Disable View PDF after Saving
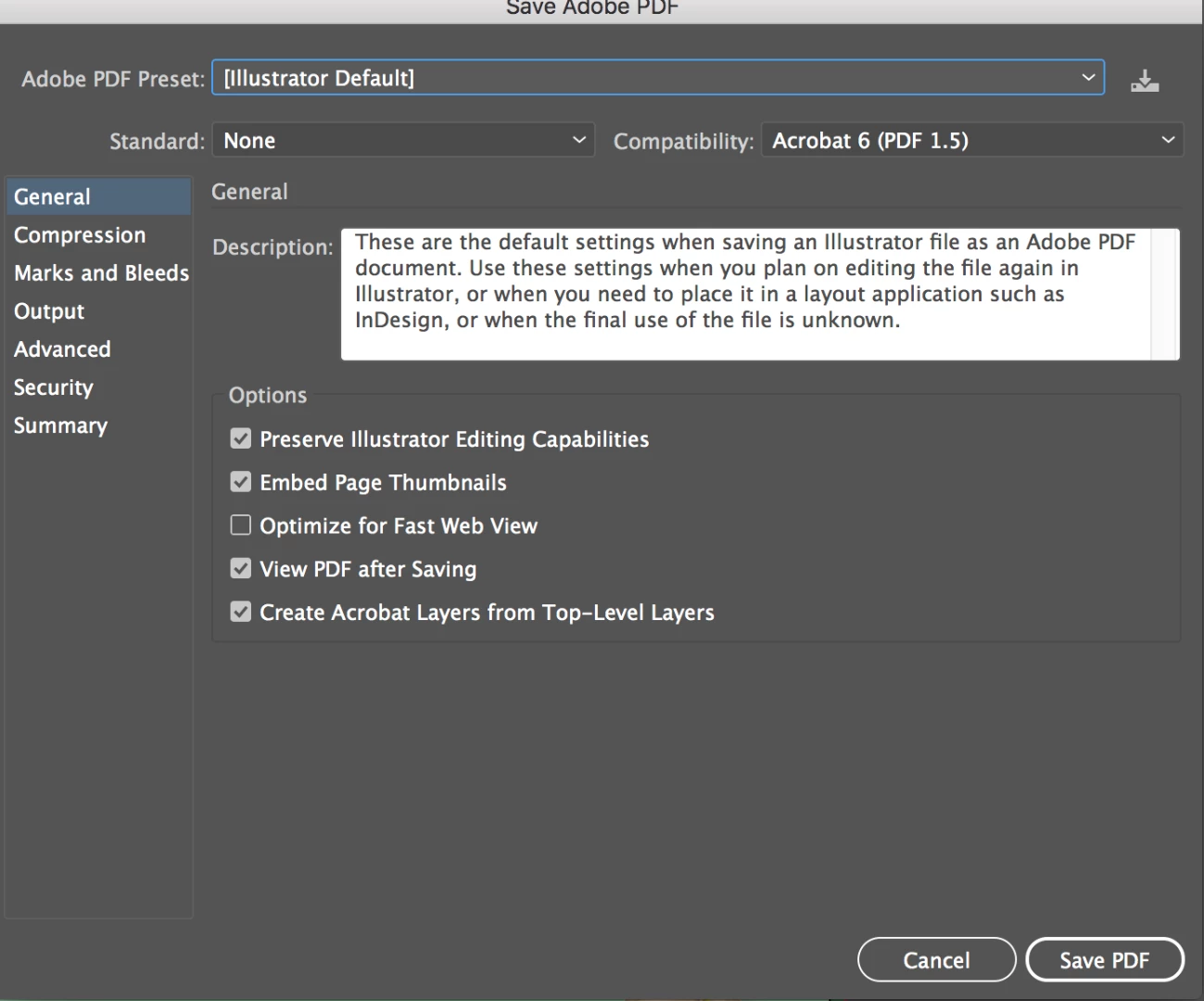Viewport: 1204px width, 1001px height. tap(241, 568)
